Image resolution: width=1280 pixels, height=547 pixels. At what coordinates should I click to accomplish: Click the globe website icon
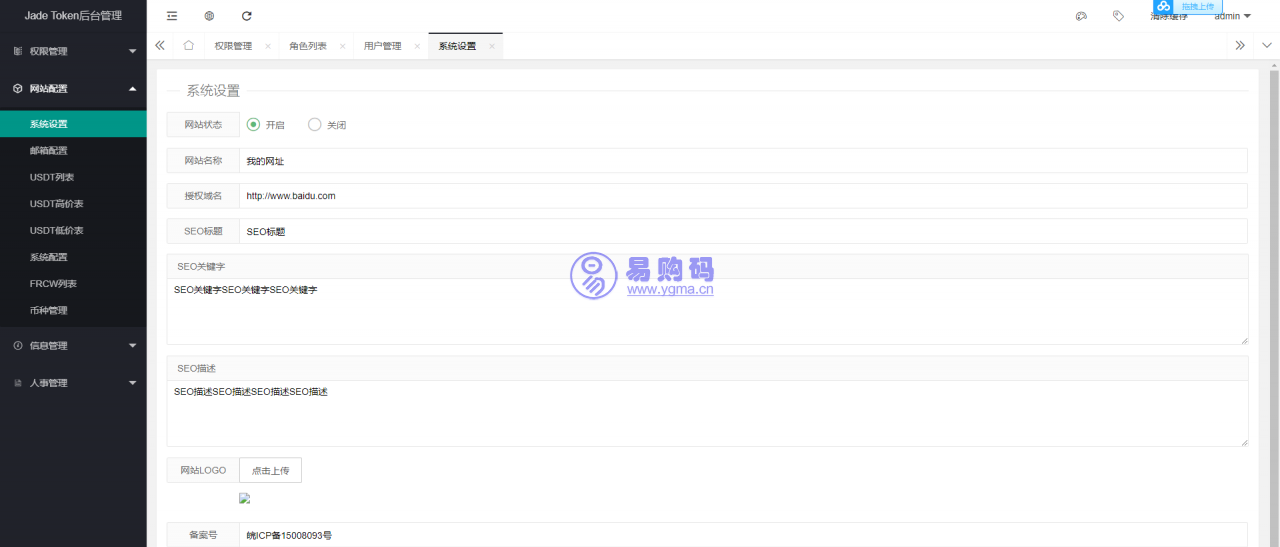(209, 16)
